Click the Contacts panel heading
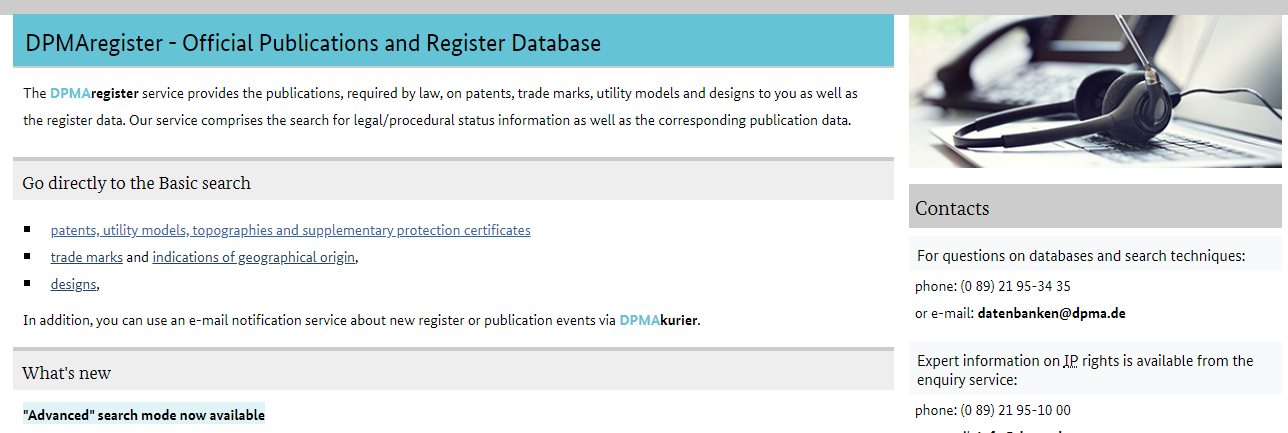 [x=952, y=208]
